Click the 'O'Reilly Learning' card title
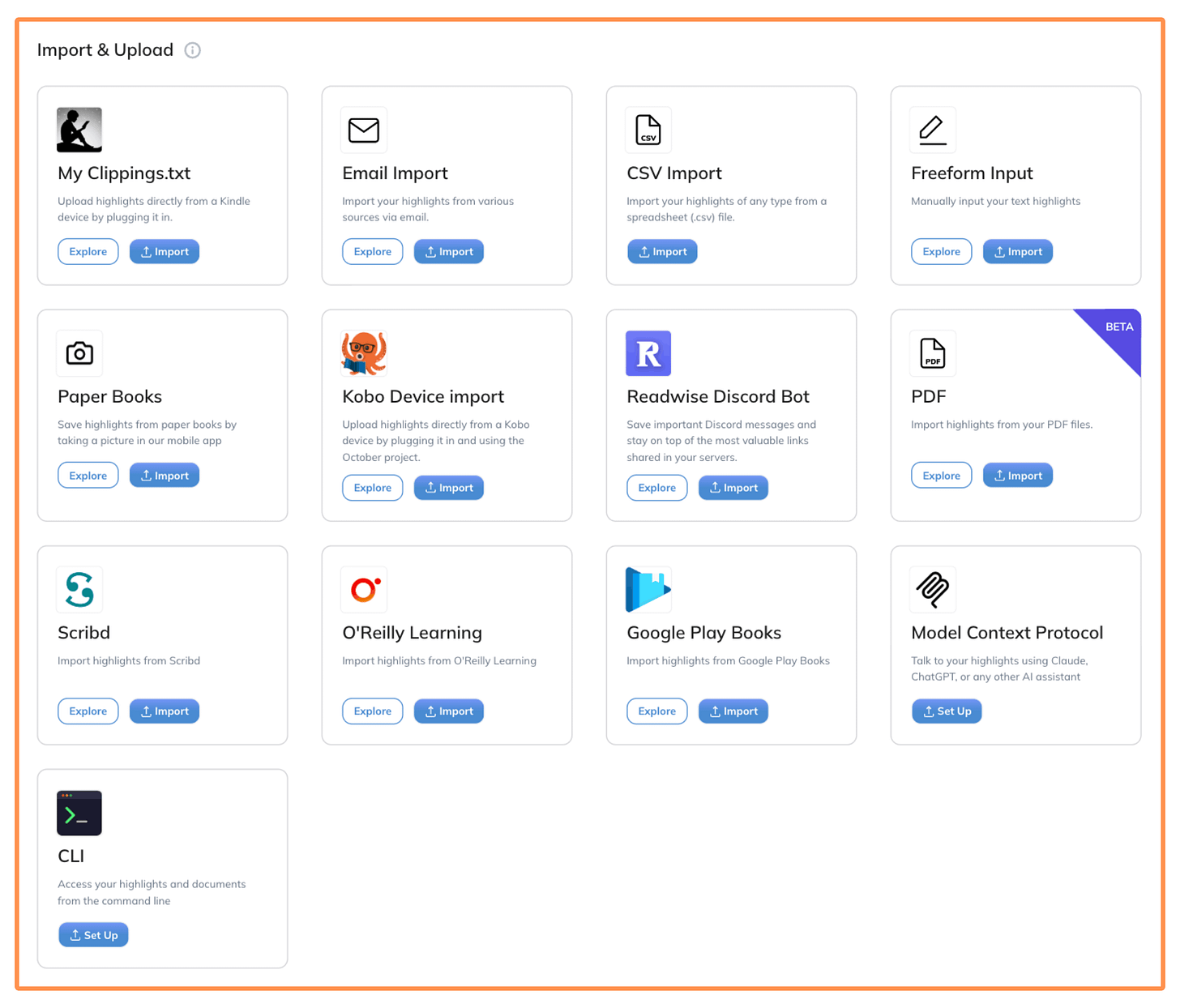The width and height of the screenshot is (1180, 1008). (412, 633)
